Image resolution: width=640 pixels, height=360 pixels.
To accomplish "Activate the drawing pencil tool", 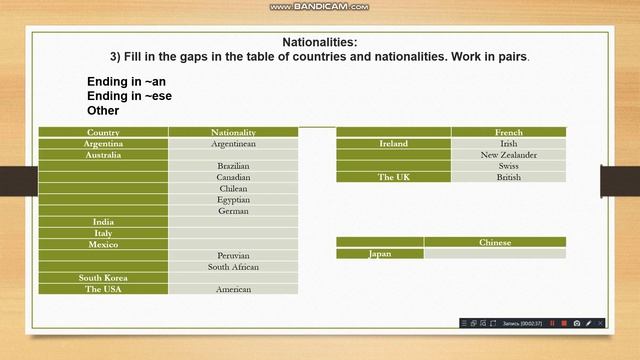I will pos(589,323).
